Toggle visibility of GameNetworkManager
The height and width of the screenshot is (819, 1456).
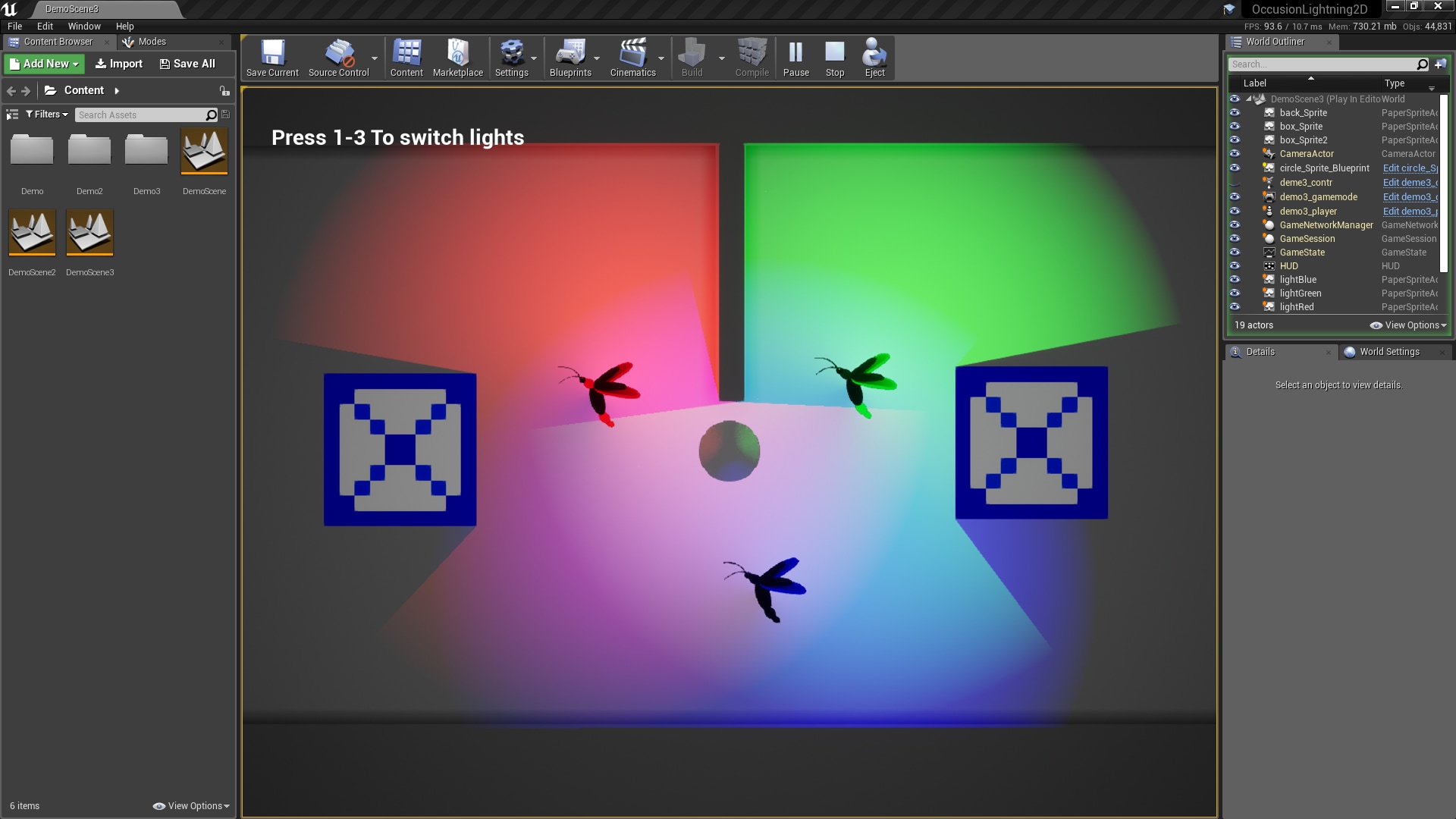(1236, 225)
